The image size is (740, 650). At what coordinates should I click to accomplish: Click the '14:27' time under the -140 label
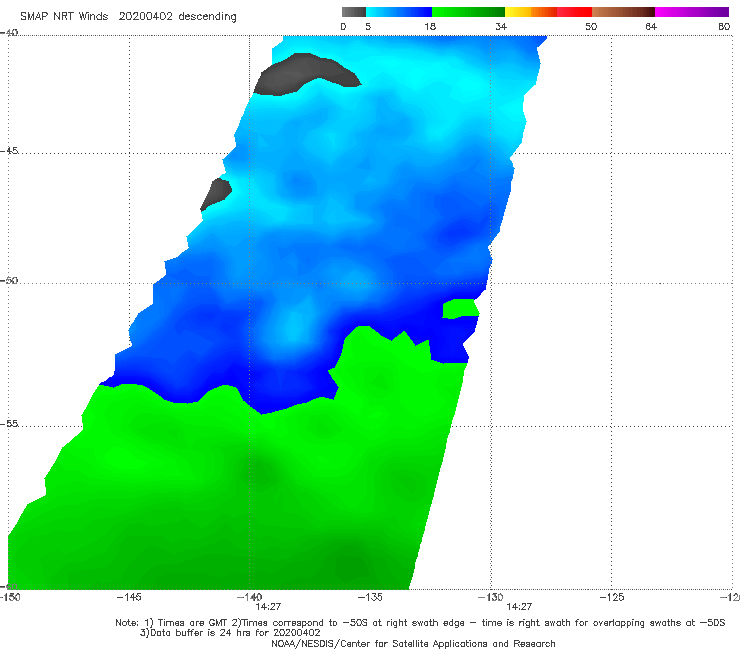268,607
